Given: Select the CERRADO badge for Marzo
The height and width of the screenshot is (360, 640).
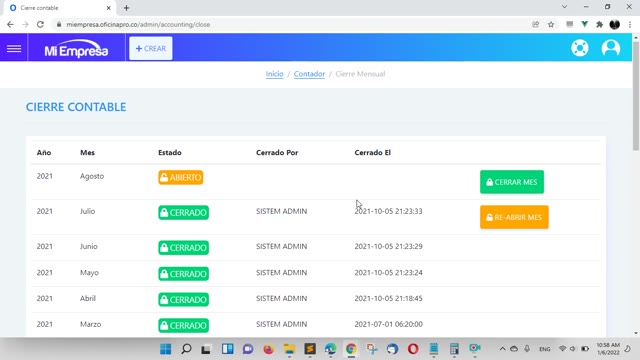Looking at the screenshot, I should pos(184,325).
